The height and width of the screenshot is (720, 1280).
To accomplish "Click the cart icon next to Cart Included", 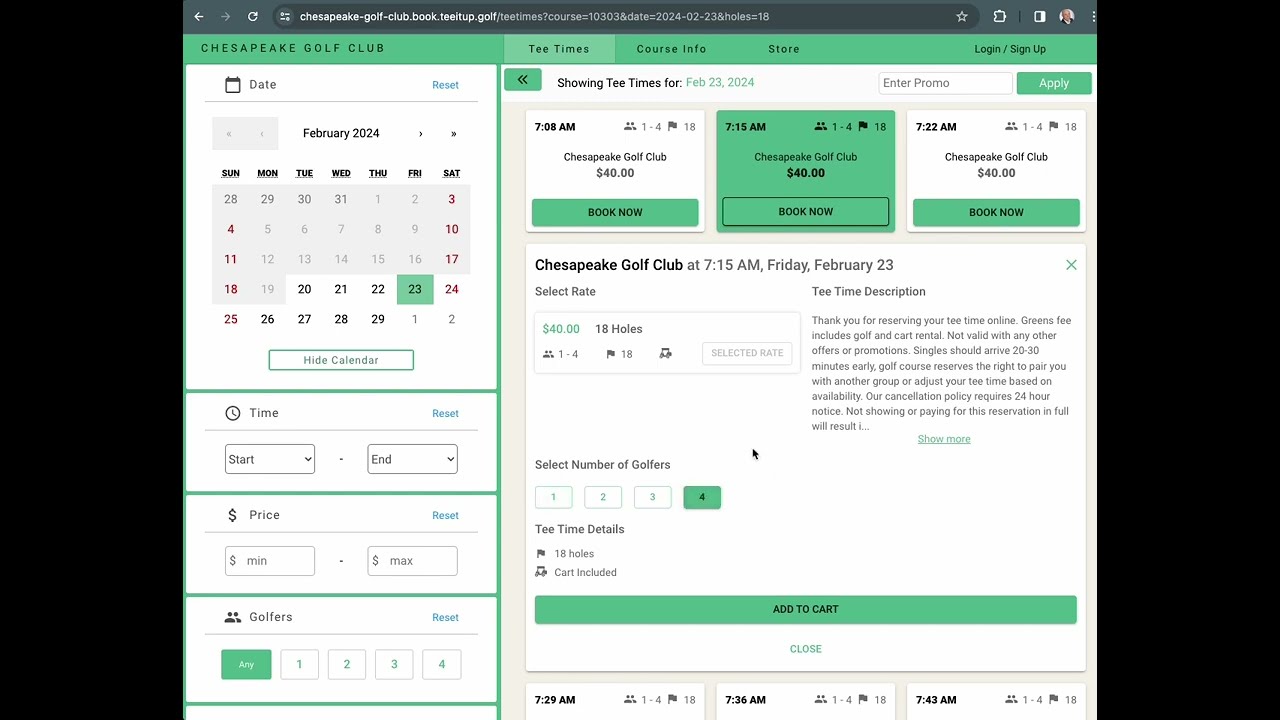I will pos(541,572).
